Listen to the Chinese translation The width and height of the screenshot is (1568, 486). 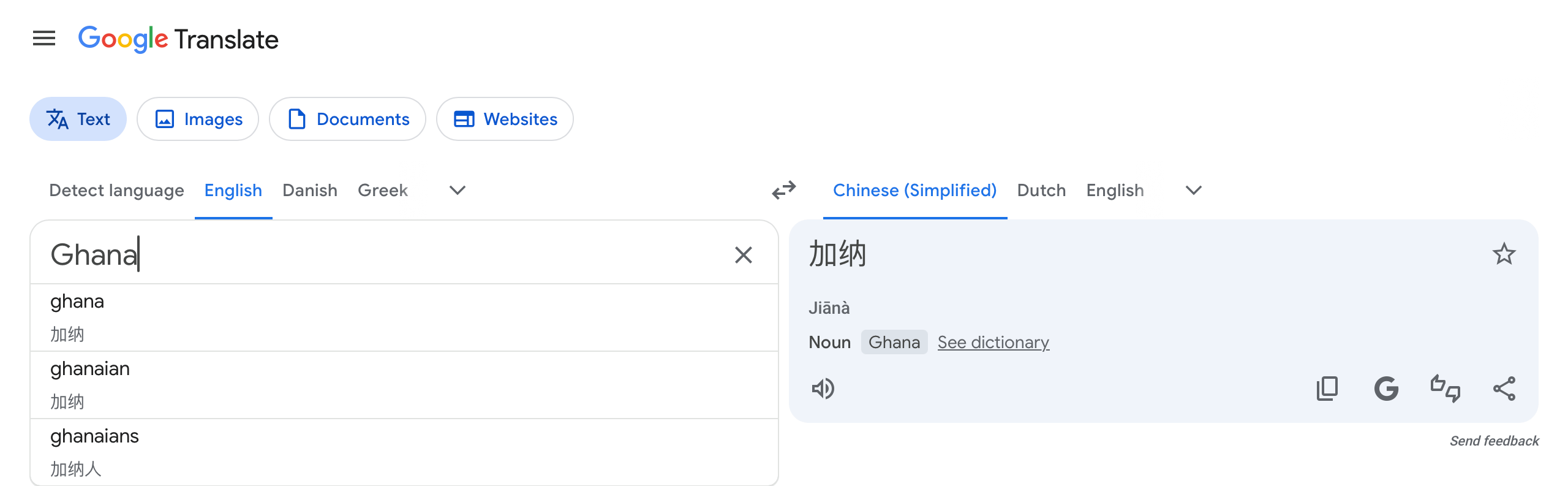click(823, 389)
